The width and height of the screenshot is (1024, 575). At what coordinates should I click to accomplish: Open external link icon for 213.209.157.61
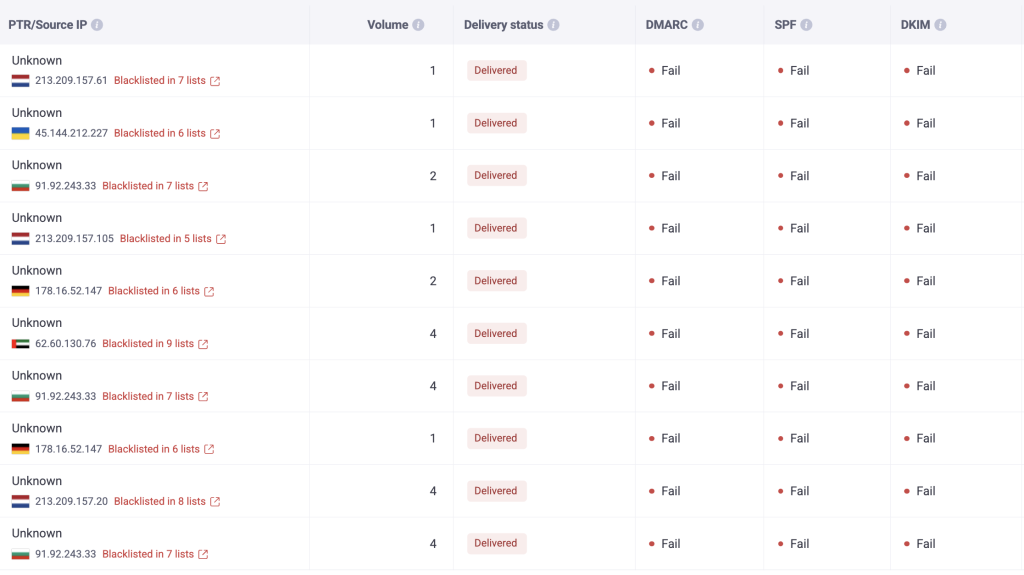215,81
